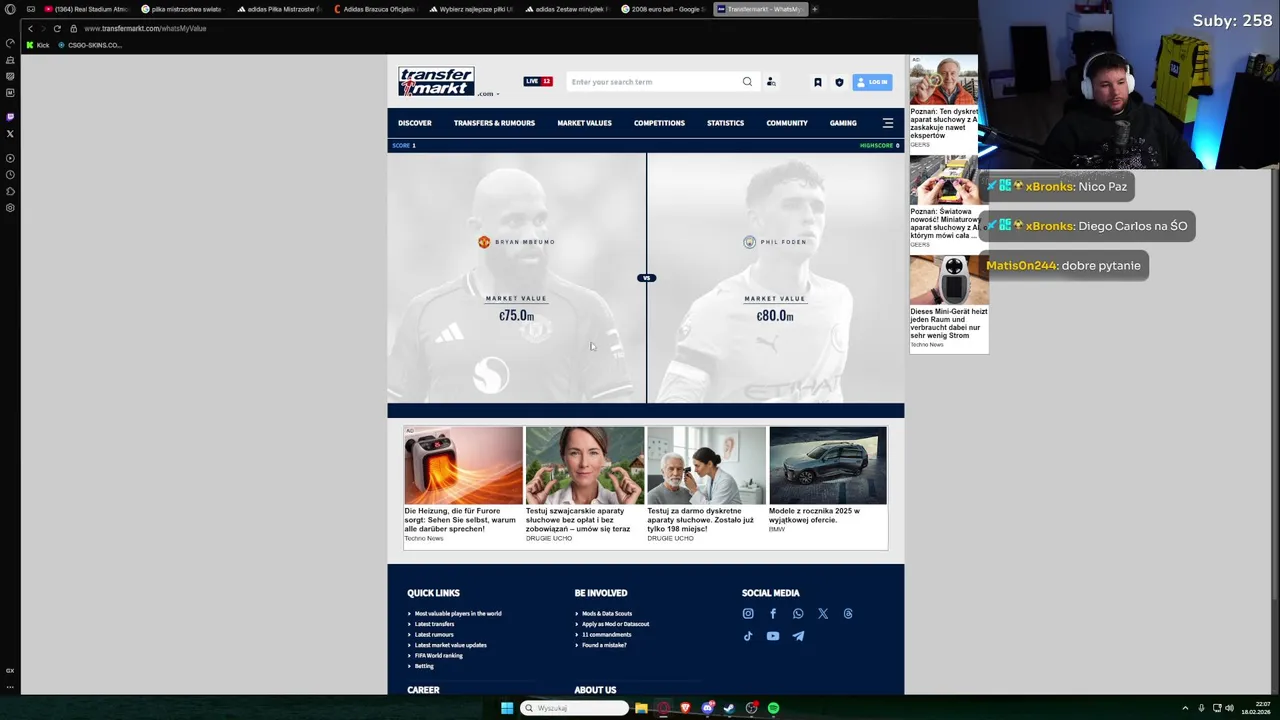Switch to the 'Adidas Brazuca Oficjalna' tab

(x=374, y=9)
